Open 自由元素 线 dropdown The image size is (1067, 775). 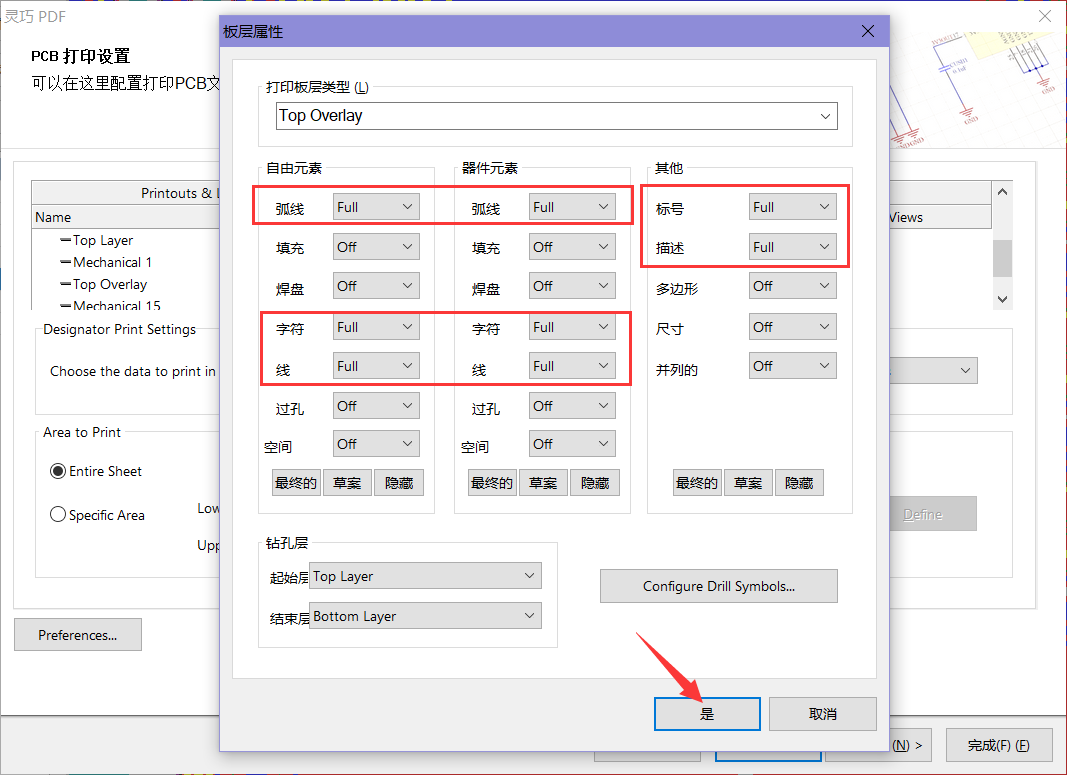[x=376, y=366]
